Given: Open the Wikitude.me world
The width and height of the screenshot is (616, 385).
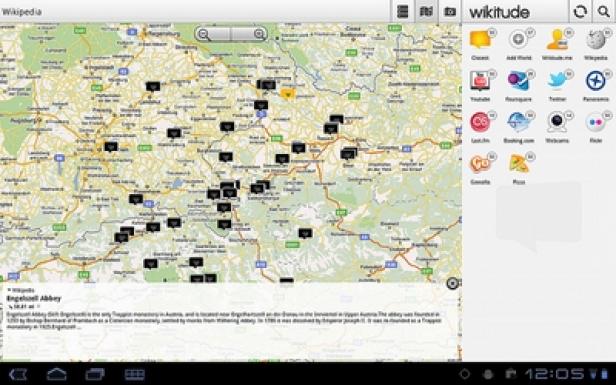Looking at the screenshot, I should coord(557,40).
